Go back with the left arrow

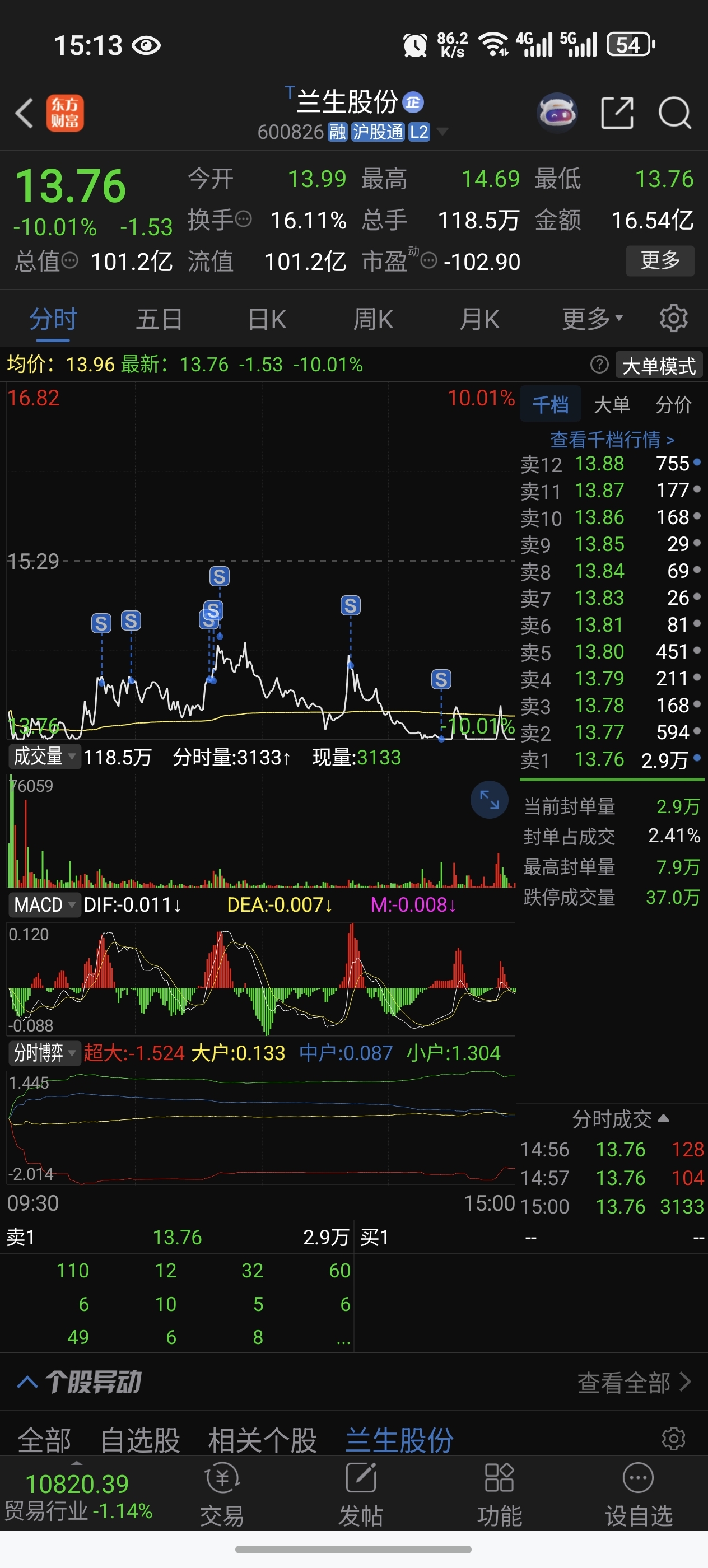[x=24, y=113]
